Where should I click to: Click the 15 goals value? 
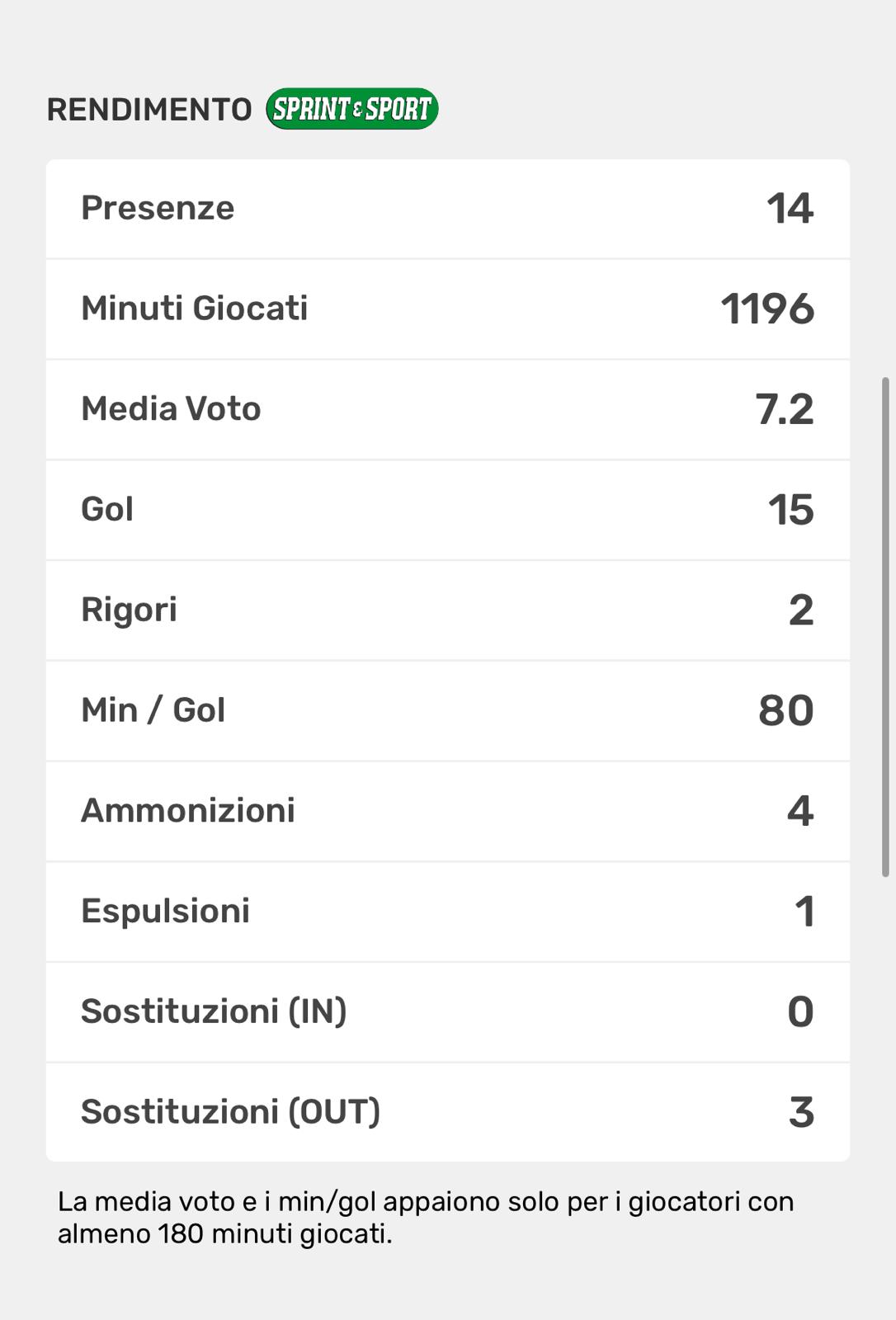tap(790, 510)
